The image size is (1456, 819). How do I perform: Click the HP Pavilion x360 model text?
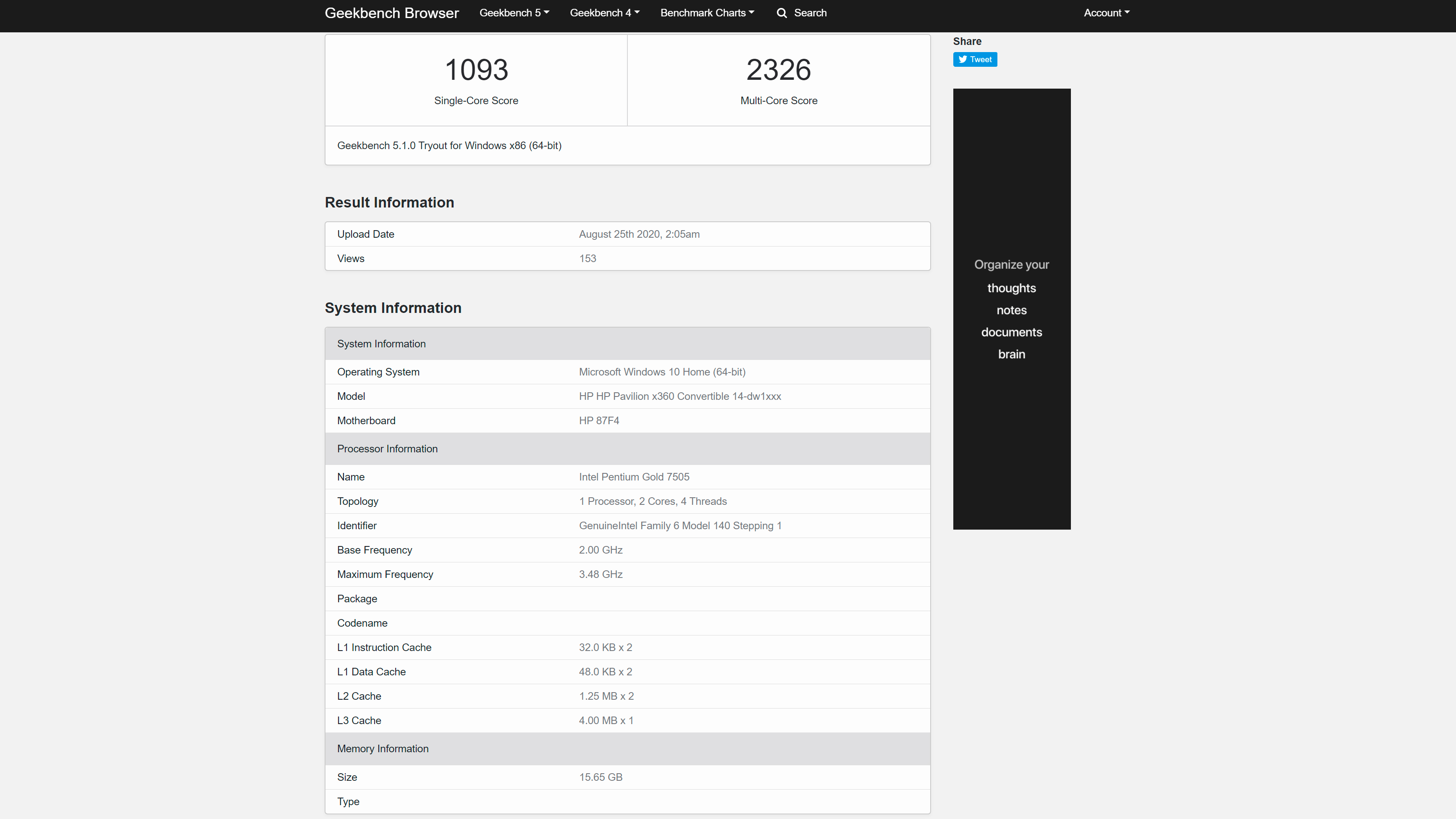tap(679, 396)
